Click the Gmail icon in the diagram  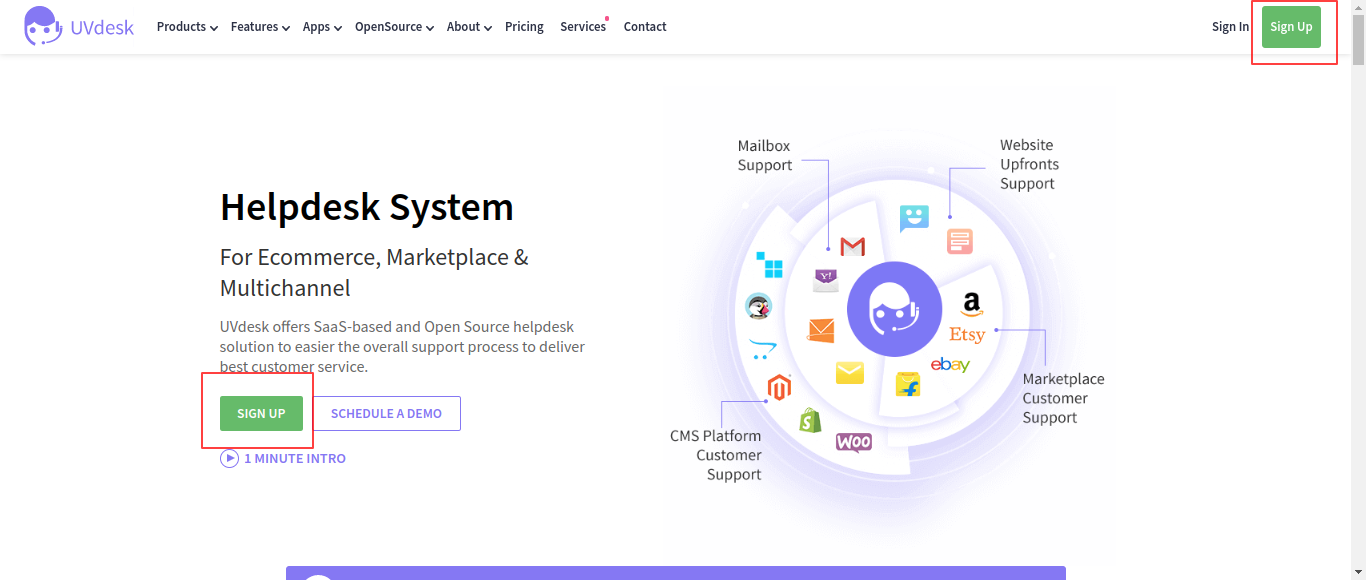point(852,246)
